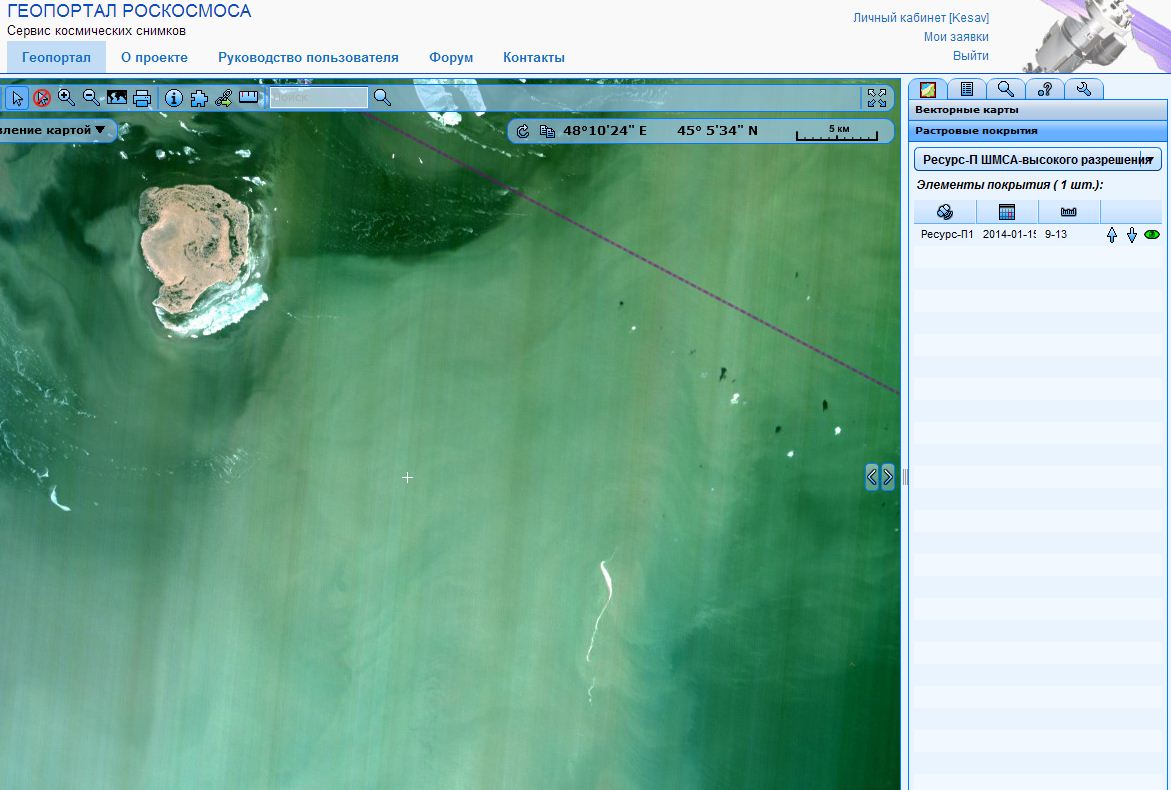Select the ruler measurement tool

(x=248, y=98)
